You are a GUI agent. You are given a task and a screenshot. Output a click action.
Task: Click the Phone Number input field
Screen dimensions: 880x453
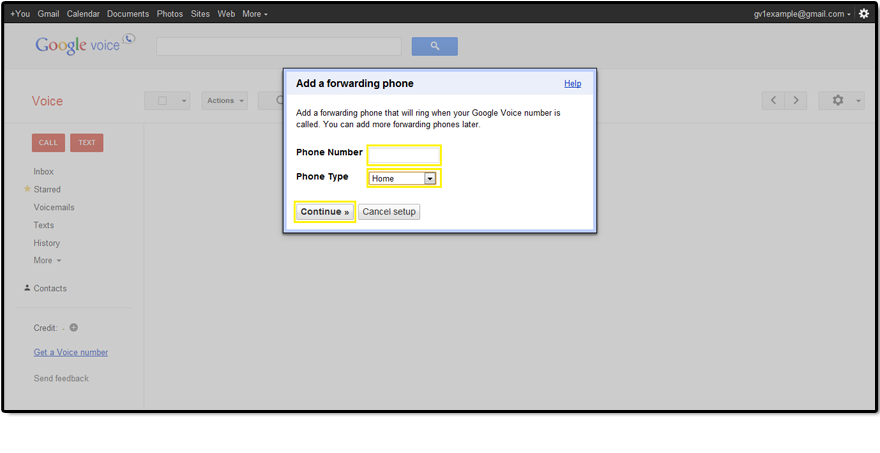point(404,155)
